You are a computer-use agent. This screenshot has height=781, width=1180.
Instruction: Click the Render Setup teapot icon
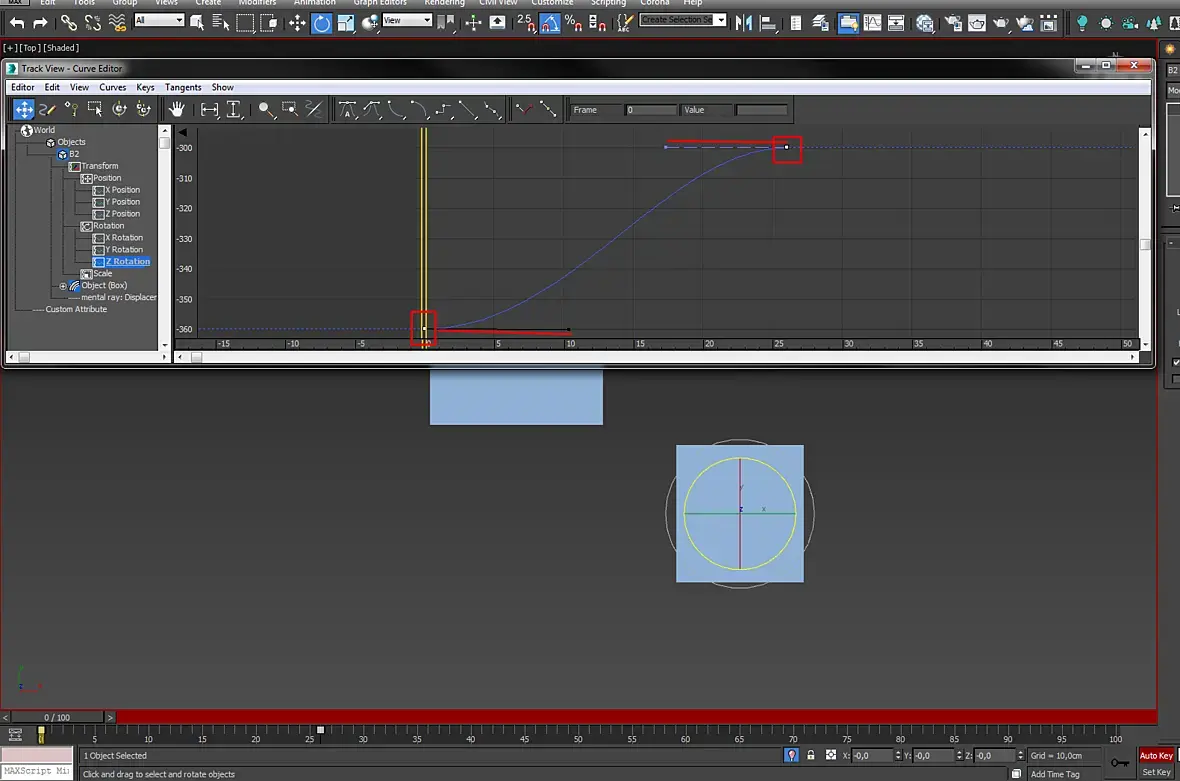coord(953,23)
